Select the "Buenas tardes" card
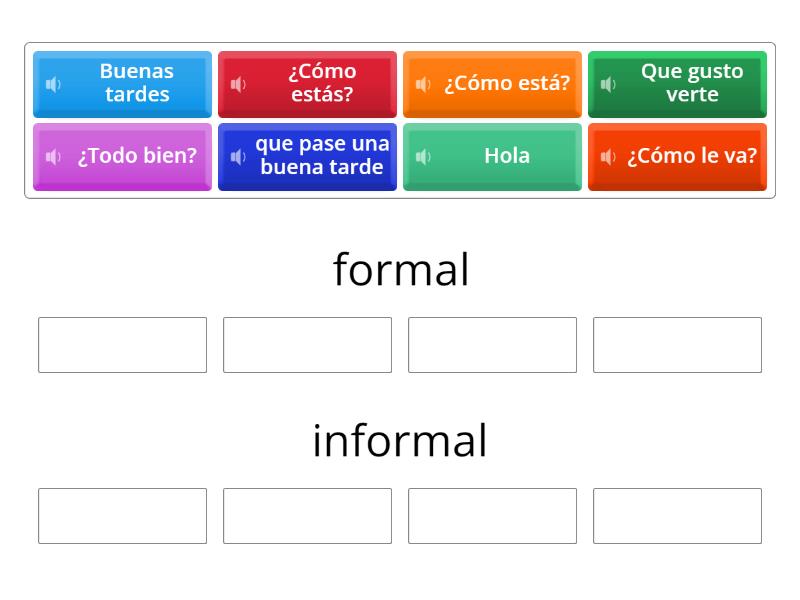Image resolution: width=800 pixels, height=600 pixels. click(x=135, y=85)
